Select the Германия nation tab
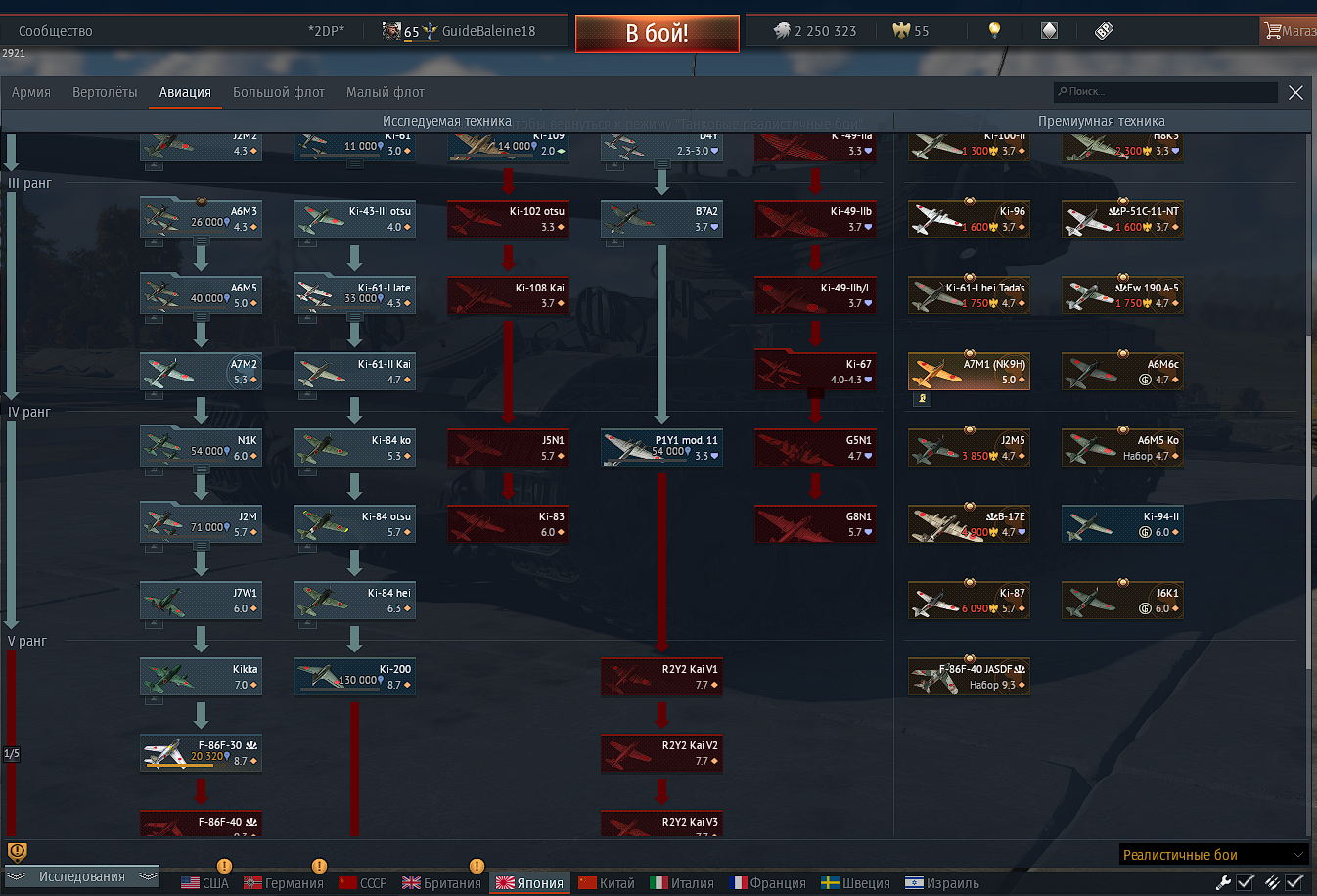The height and width of the screenshot is (896, 1317). (284, 883)
